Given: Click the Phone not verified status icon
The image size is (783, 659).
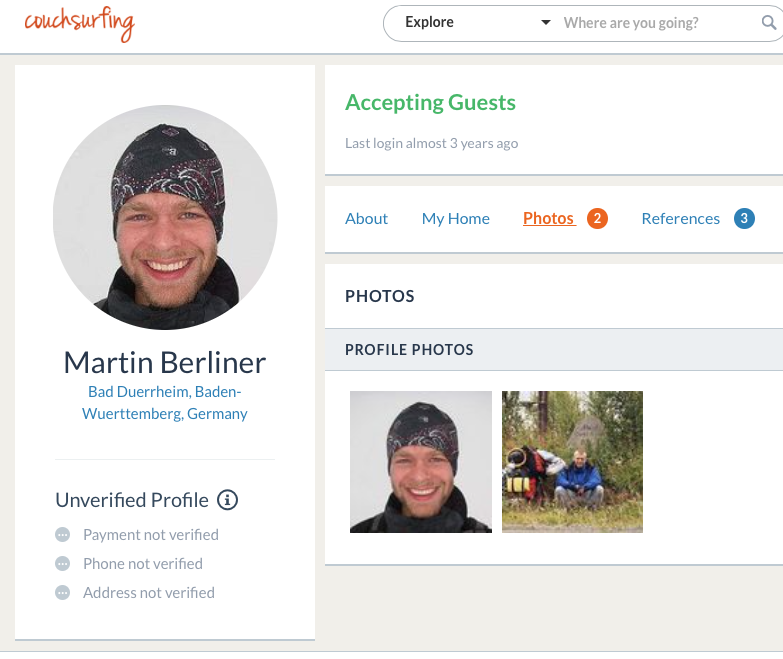Looking at the screenshot, I should (62, 564).
